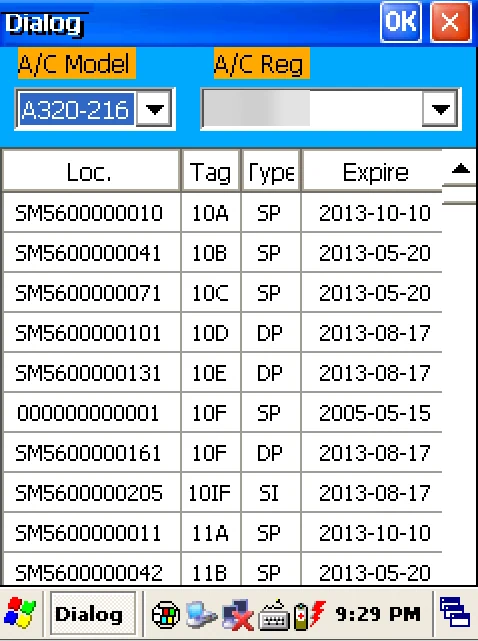Image resolution: width=478 pixels, height=641 pixels.
Task: Click the Tag column header
Action: point(211,171)
